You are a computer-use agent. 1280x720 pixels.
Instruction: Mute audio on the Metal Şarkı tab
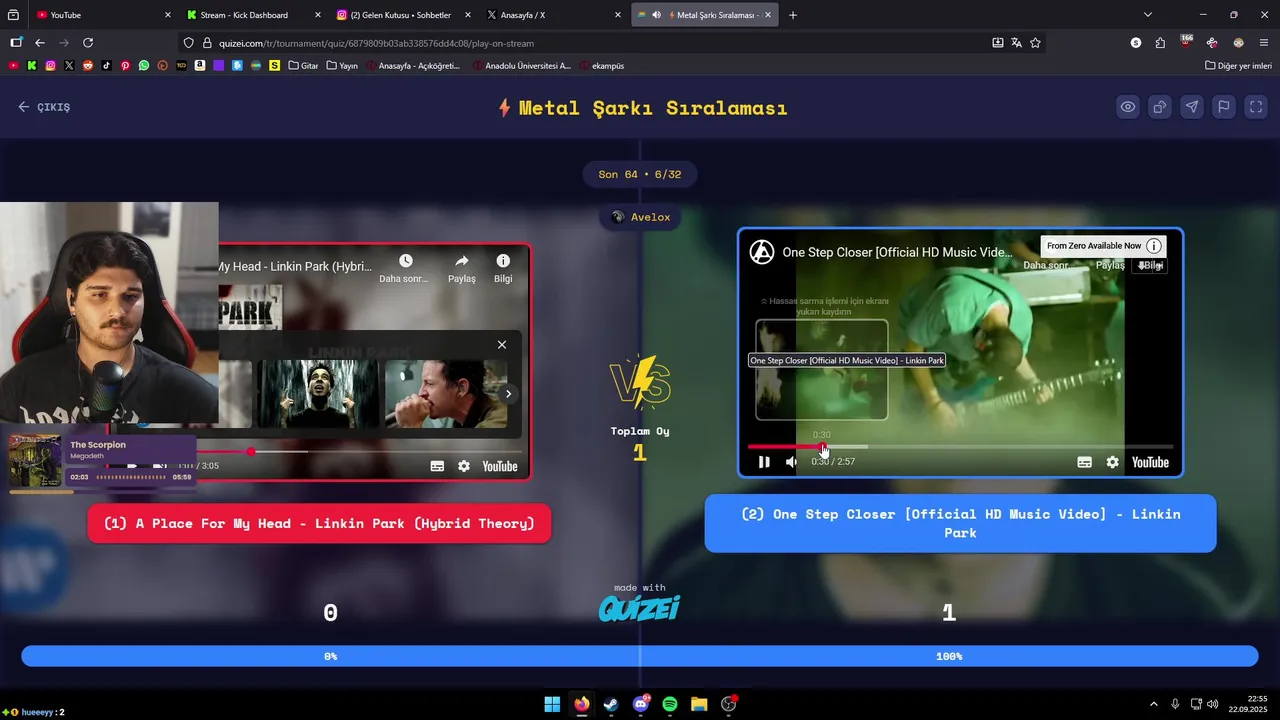point(656,15)
